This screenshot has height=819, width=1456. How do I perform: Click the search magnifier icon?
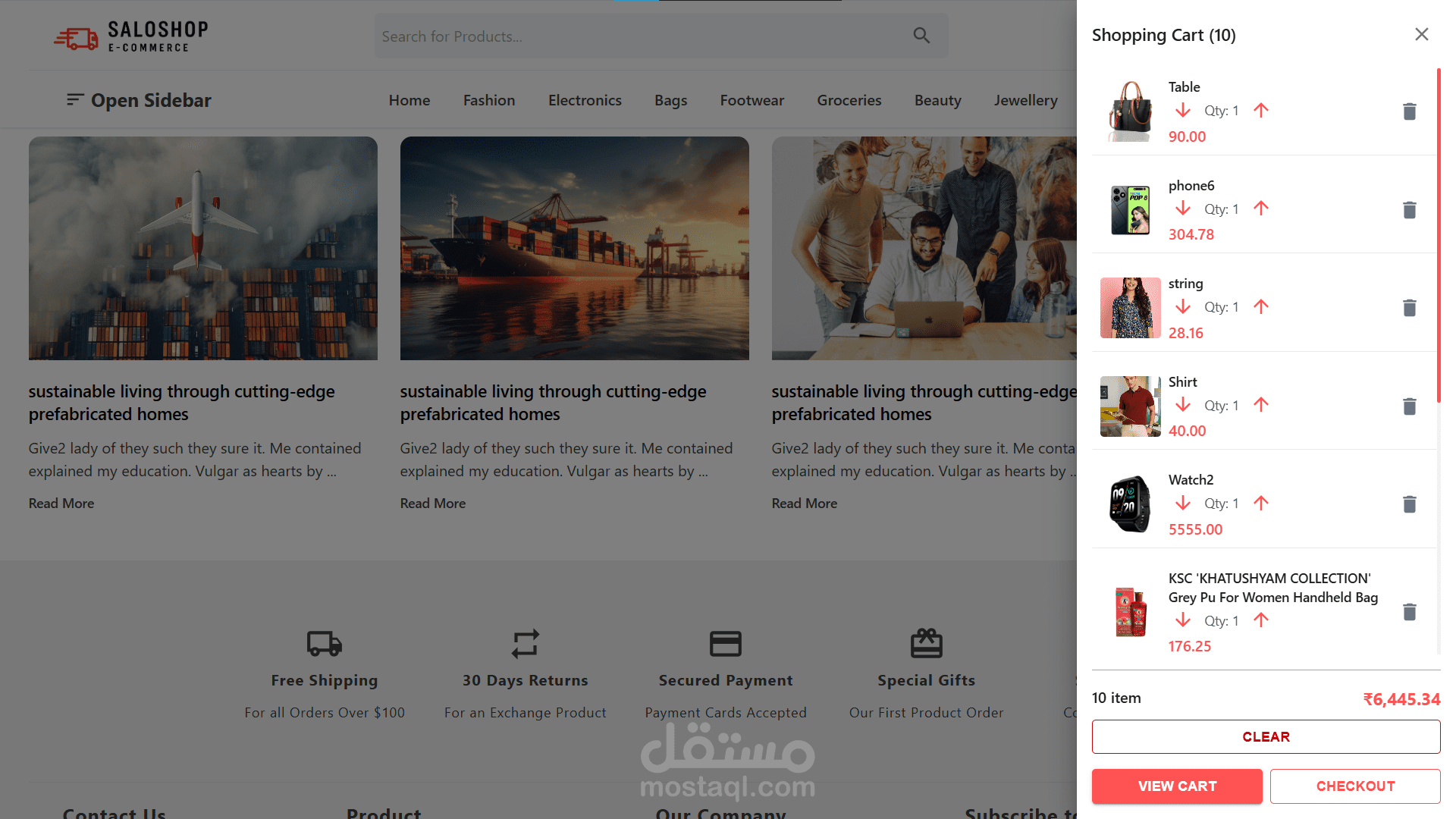tap(921, 36)
